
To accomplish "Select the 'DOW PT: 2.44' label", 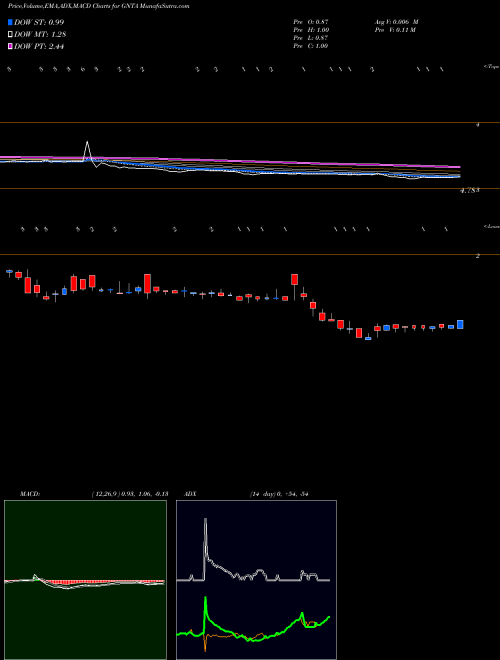I will click(x=39, y=46).
